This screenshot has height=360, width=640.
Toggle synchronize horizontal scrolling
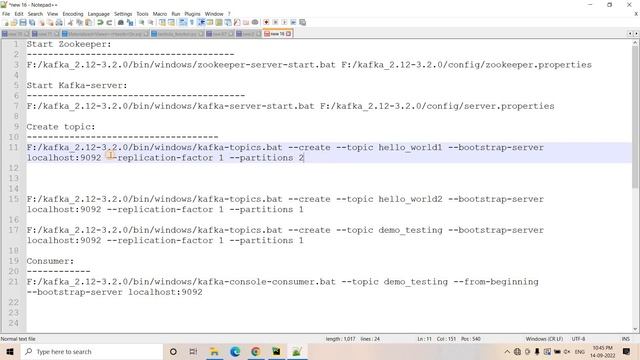171,22
